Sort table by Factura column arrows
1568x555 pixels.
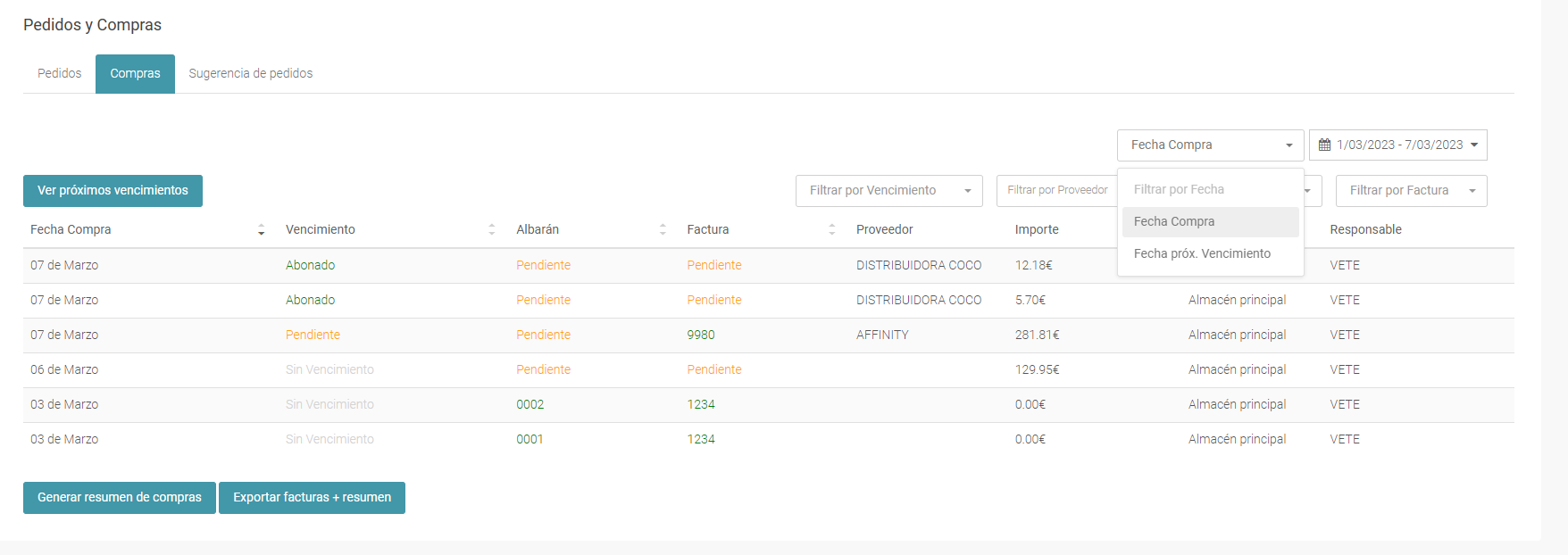pos(831,230)
